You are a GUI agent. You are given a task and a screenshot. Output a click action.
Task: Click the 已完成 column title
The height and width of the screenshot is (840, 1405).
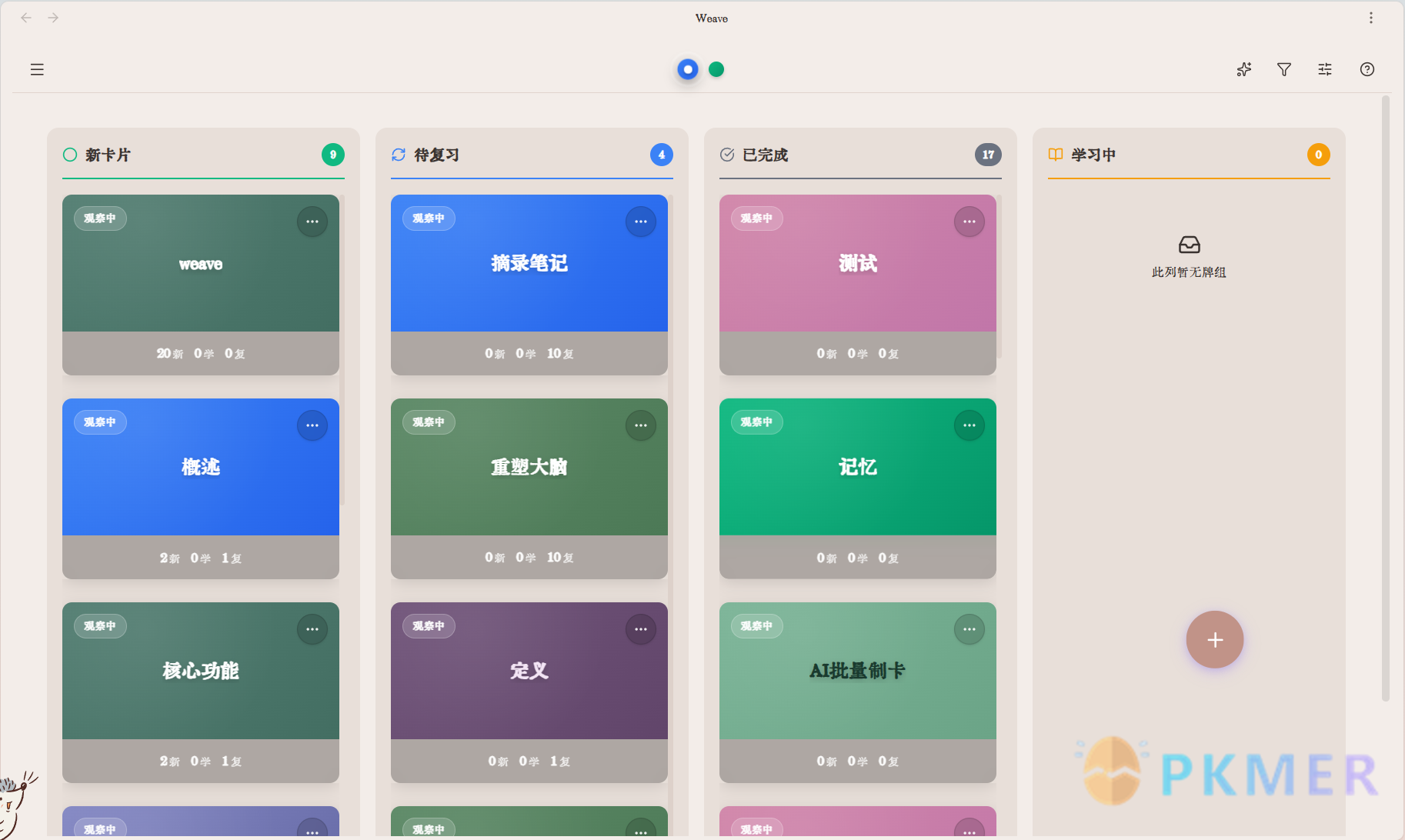[x=765, y=155]
